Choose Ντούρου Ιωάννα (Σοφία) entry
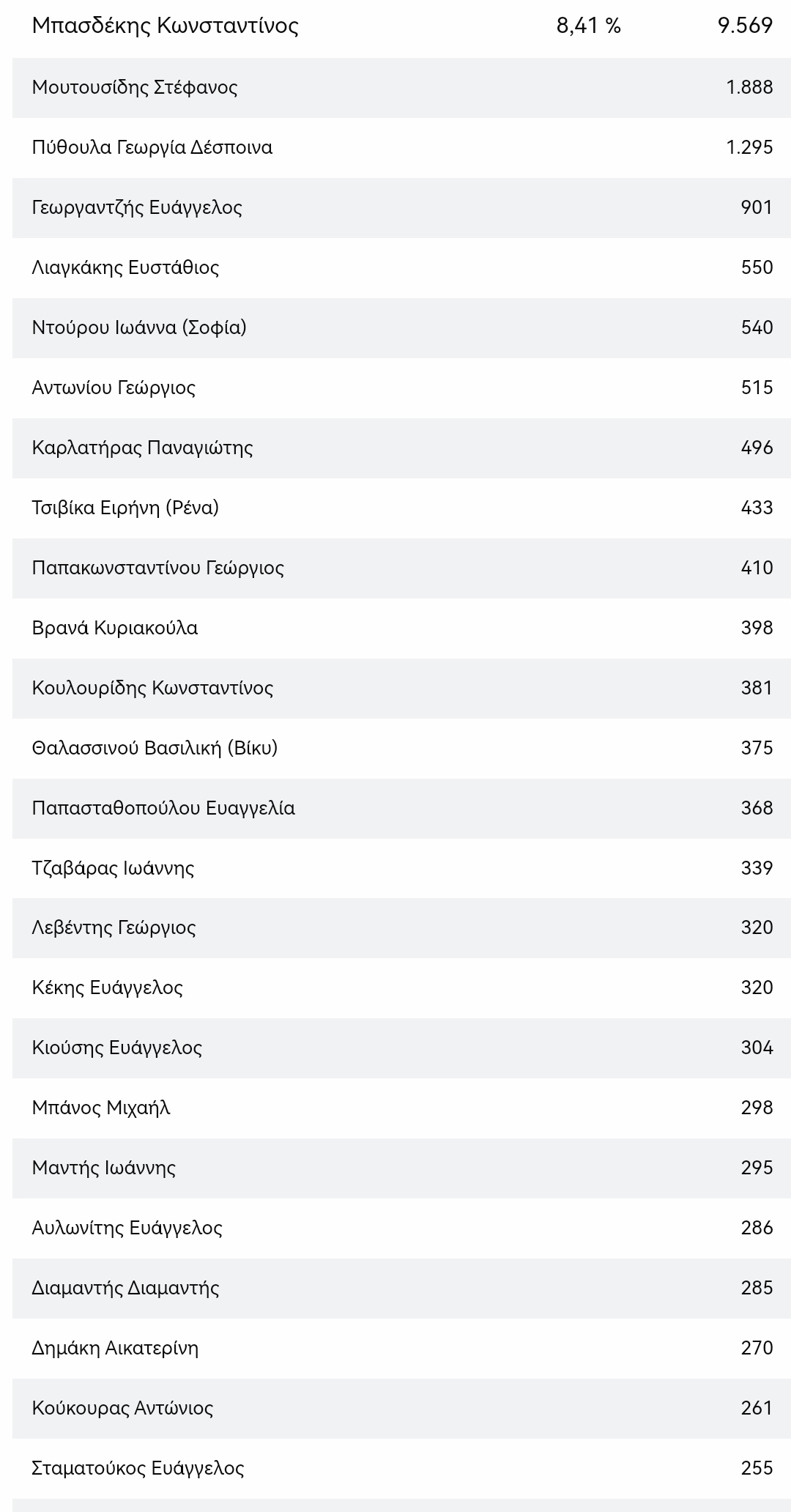The image size is (791, 1512). [x=139, y=327]
